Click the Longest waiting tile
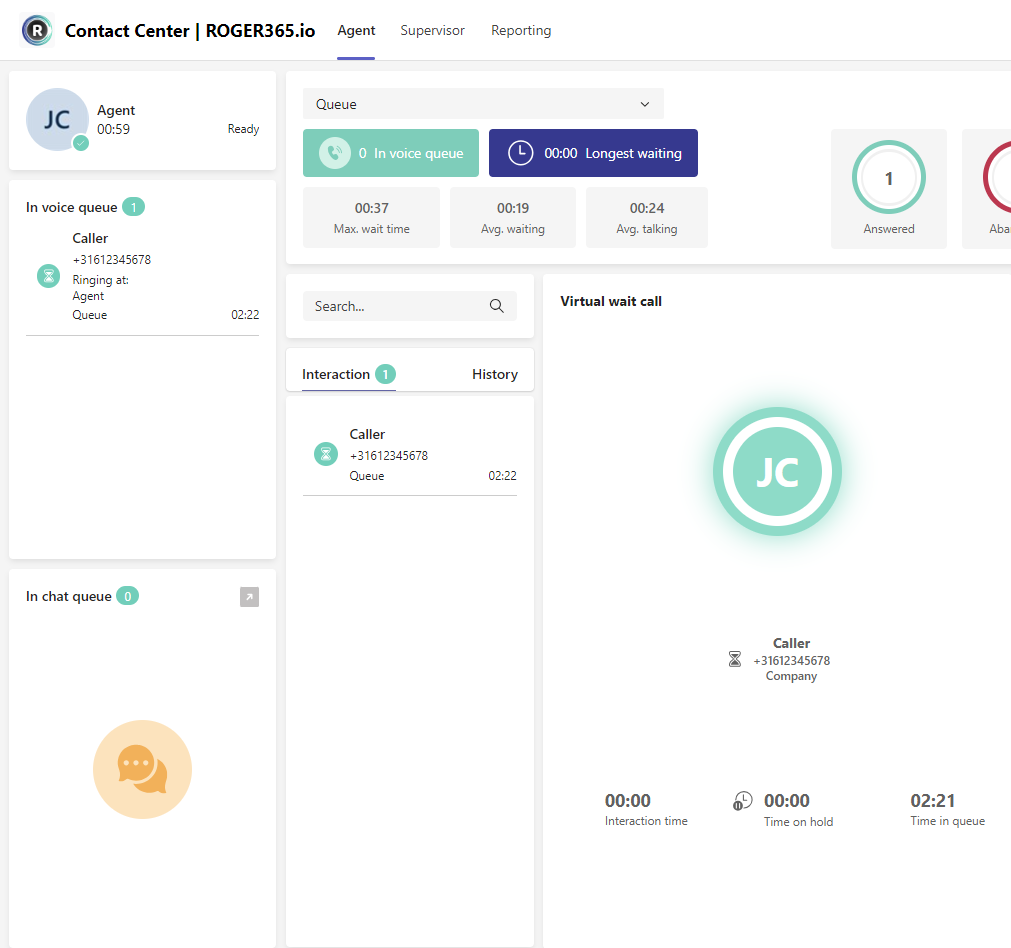This screenshot has height=948, width=1011. [593, 153]
